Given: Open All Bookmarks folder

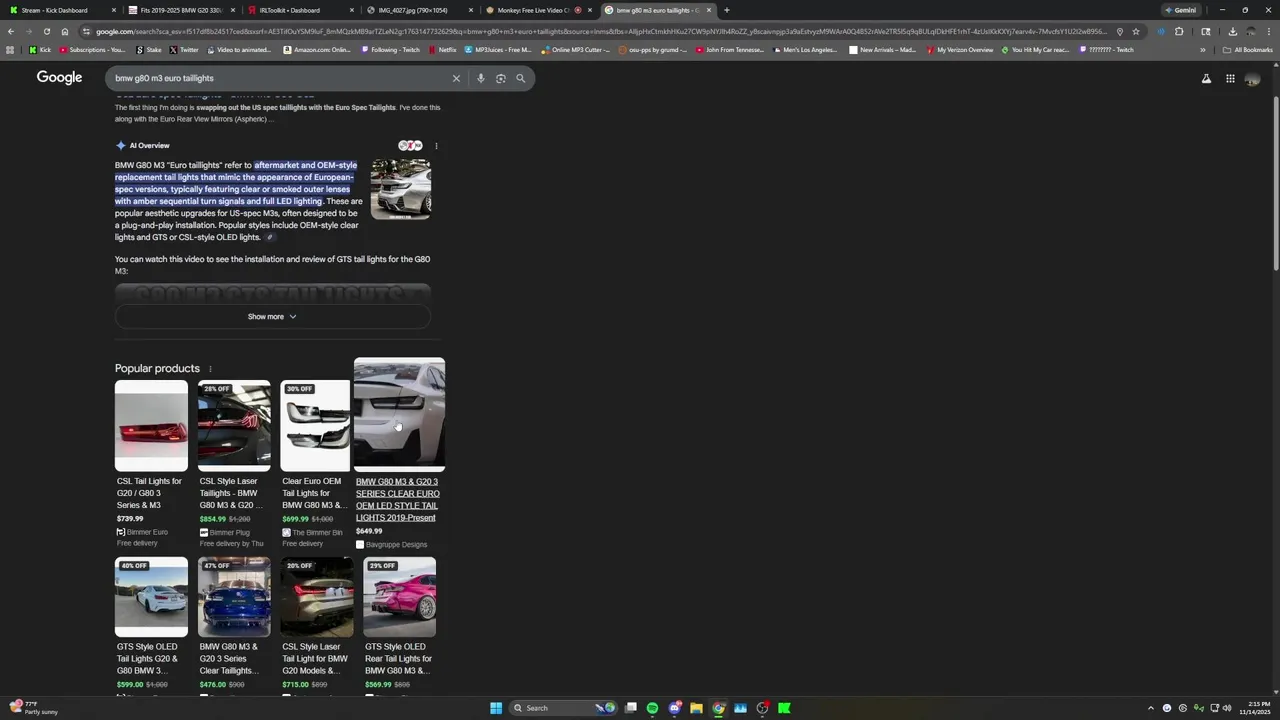Looking at the screenshot, I should (x=1248, y=50).
